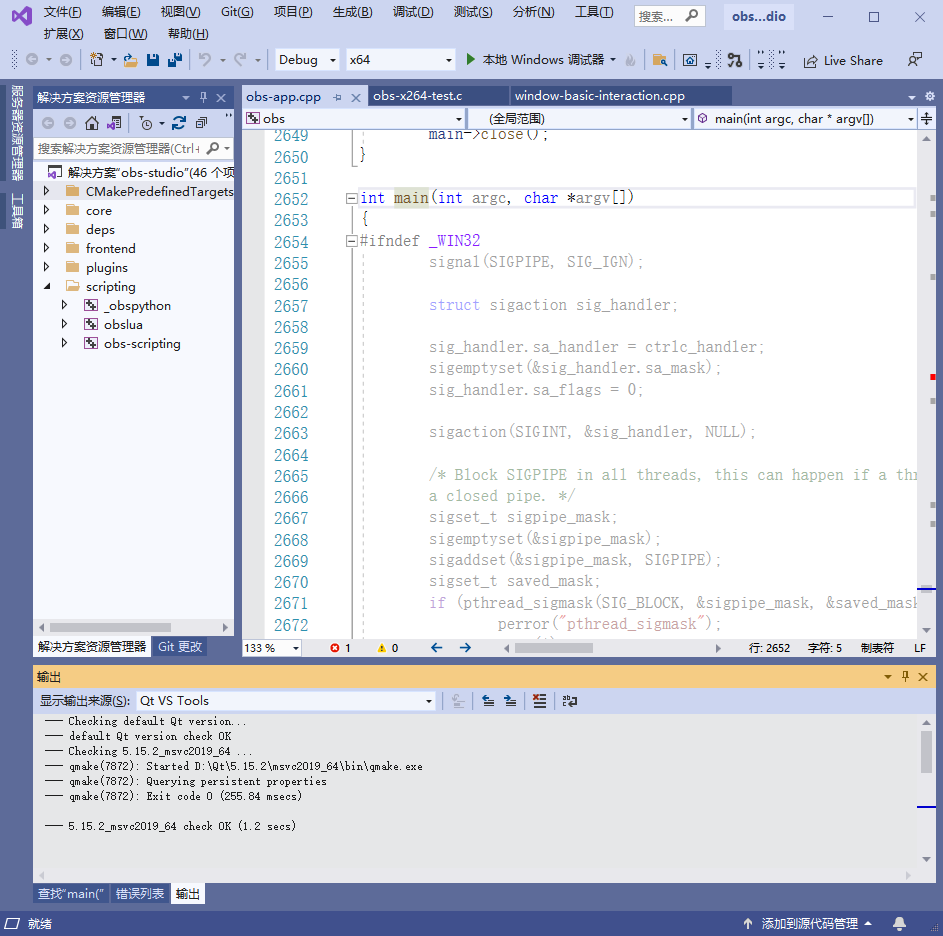The image size is (943, 936).
Task: Switch to the Git 更改 tab
Action: click(180, 647)
